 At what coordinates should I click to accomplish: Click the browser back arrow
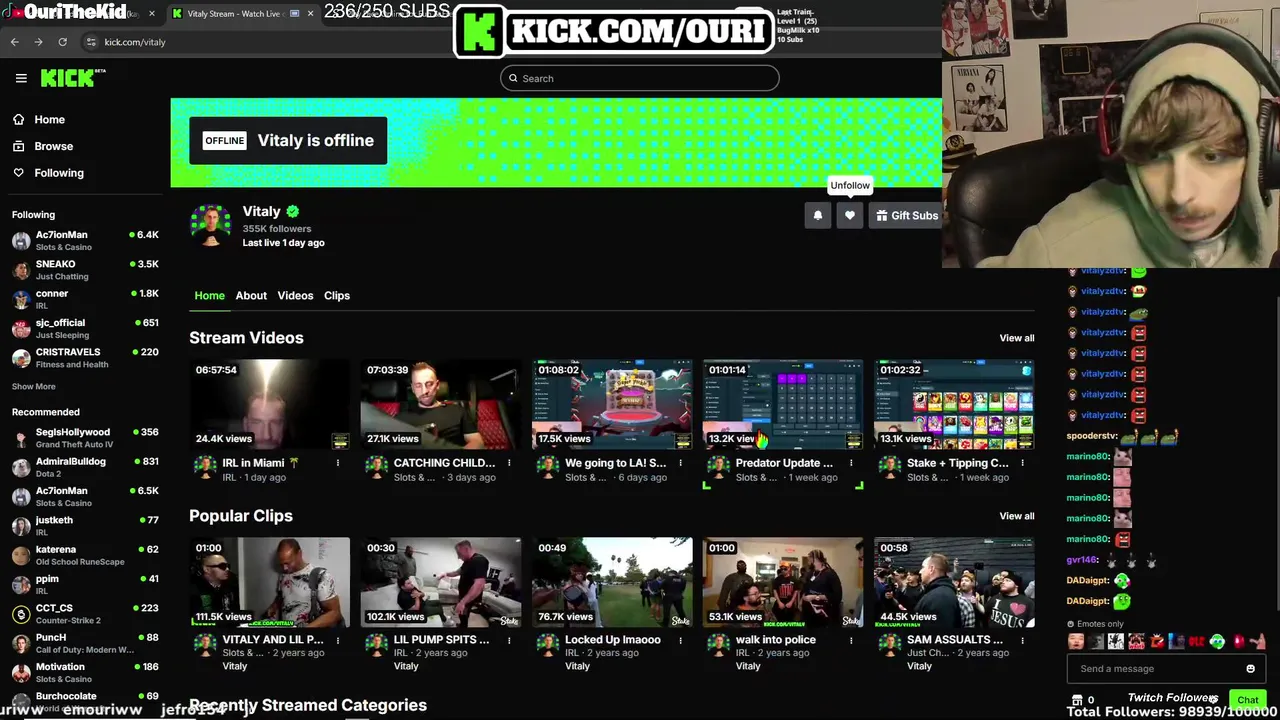coord(15,42)
